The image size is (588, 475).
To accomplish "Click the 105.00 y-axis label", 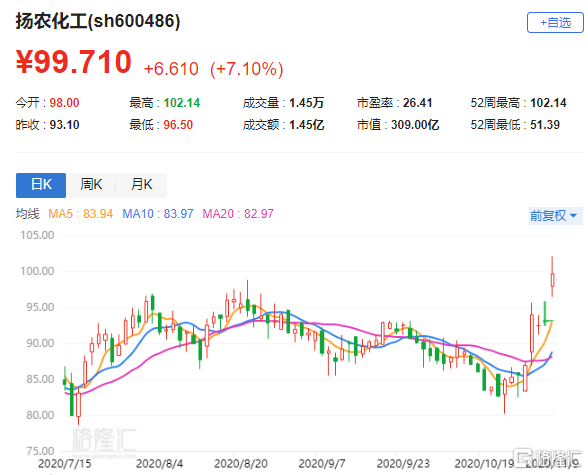I will (37, 235).
